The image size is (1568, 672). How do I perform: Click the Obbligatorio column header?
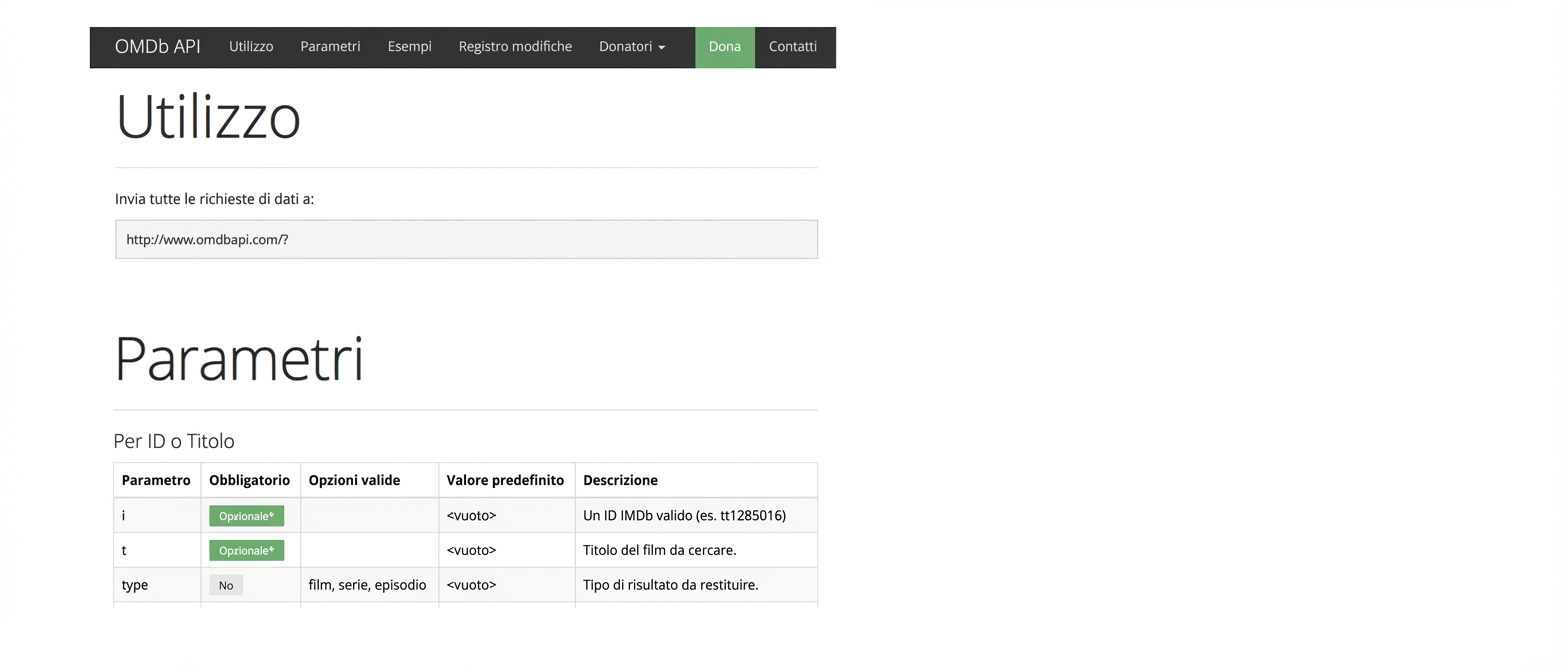click(x=250, y=480)
